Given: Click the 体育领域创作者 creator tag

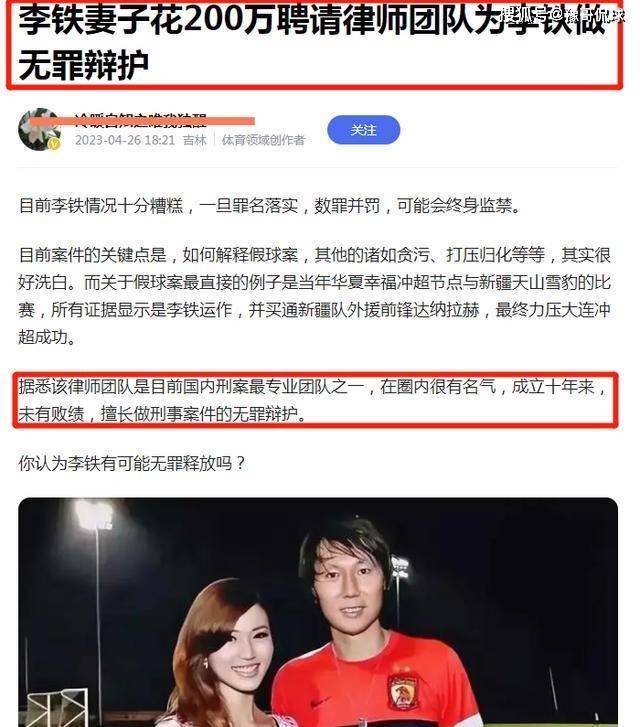Looking at the screenshot, I should click(x=263, y=140).
